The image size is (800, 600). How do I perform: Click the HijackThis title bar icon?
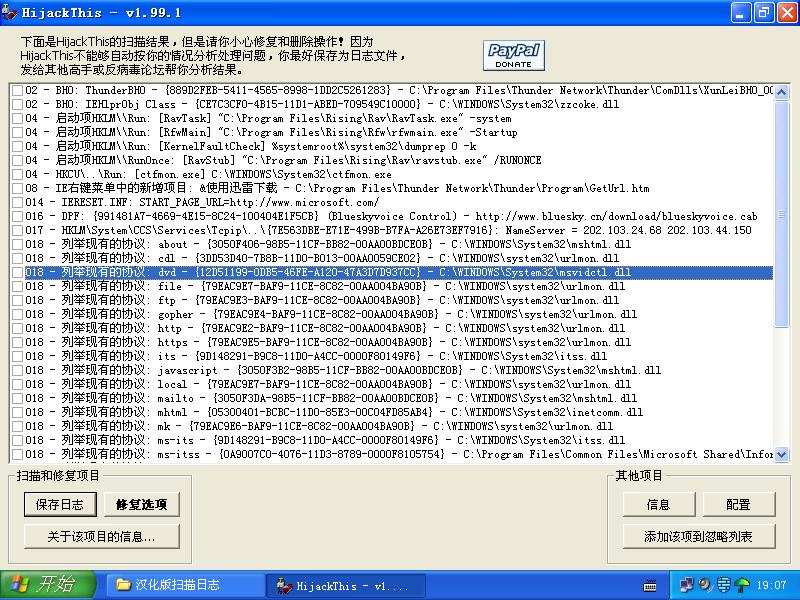pyautogui.click(x=9, y=12)
